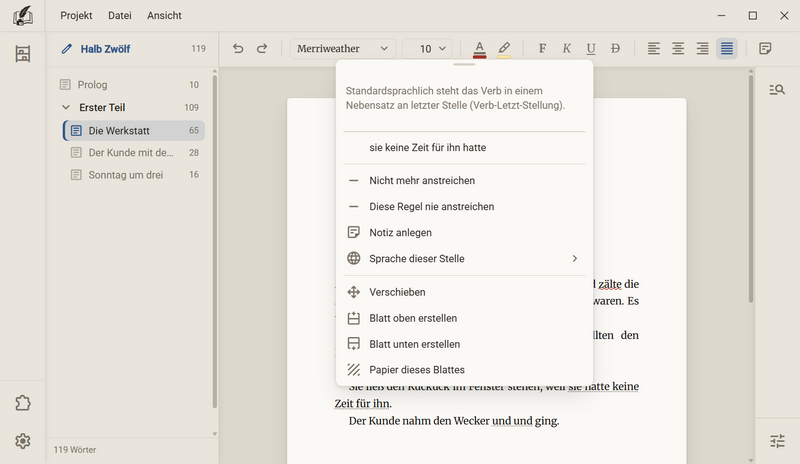Redo the last action
The image size is (800, 464).
point(262,48)
